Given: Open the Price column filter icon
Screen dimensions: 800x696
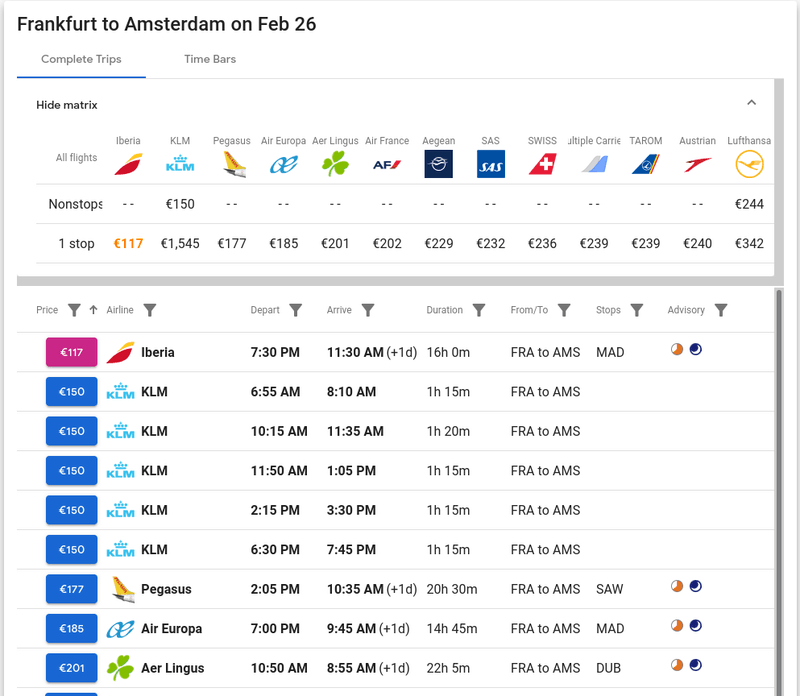Looking at the screenshot, I should coord(74,310).
